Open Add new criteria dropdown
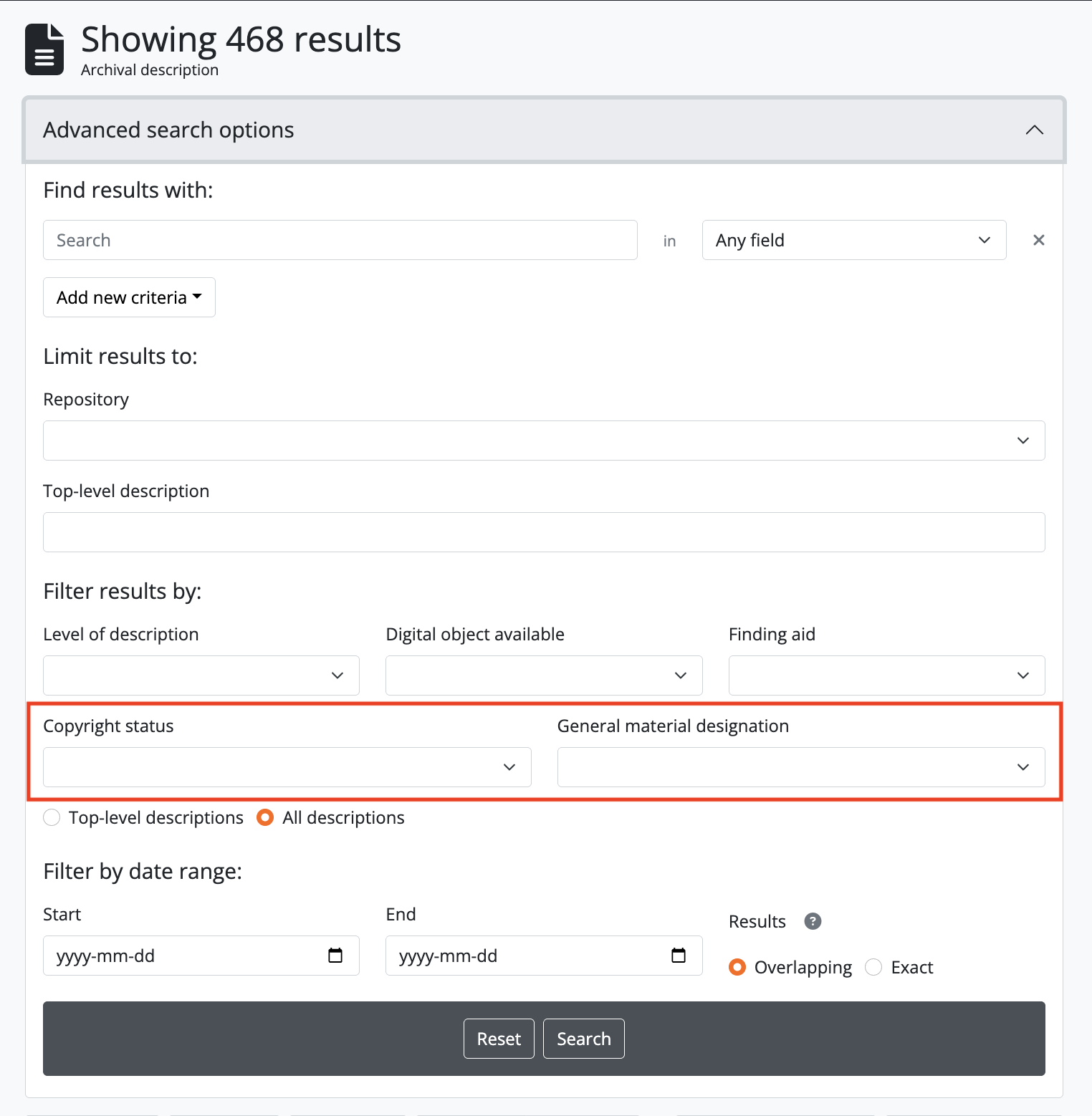 [129, 297]
